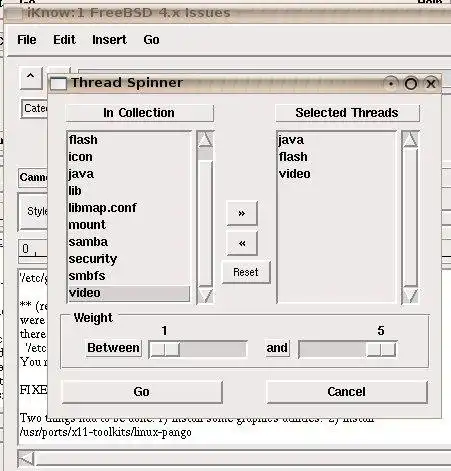Select flash in In Collection list
451x471 pixels.
129,140
